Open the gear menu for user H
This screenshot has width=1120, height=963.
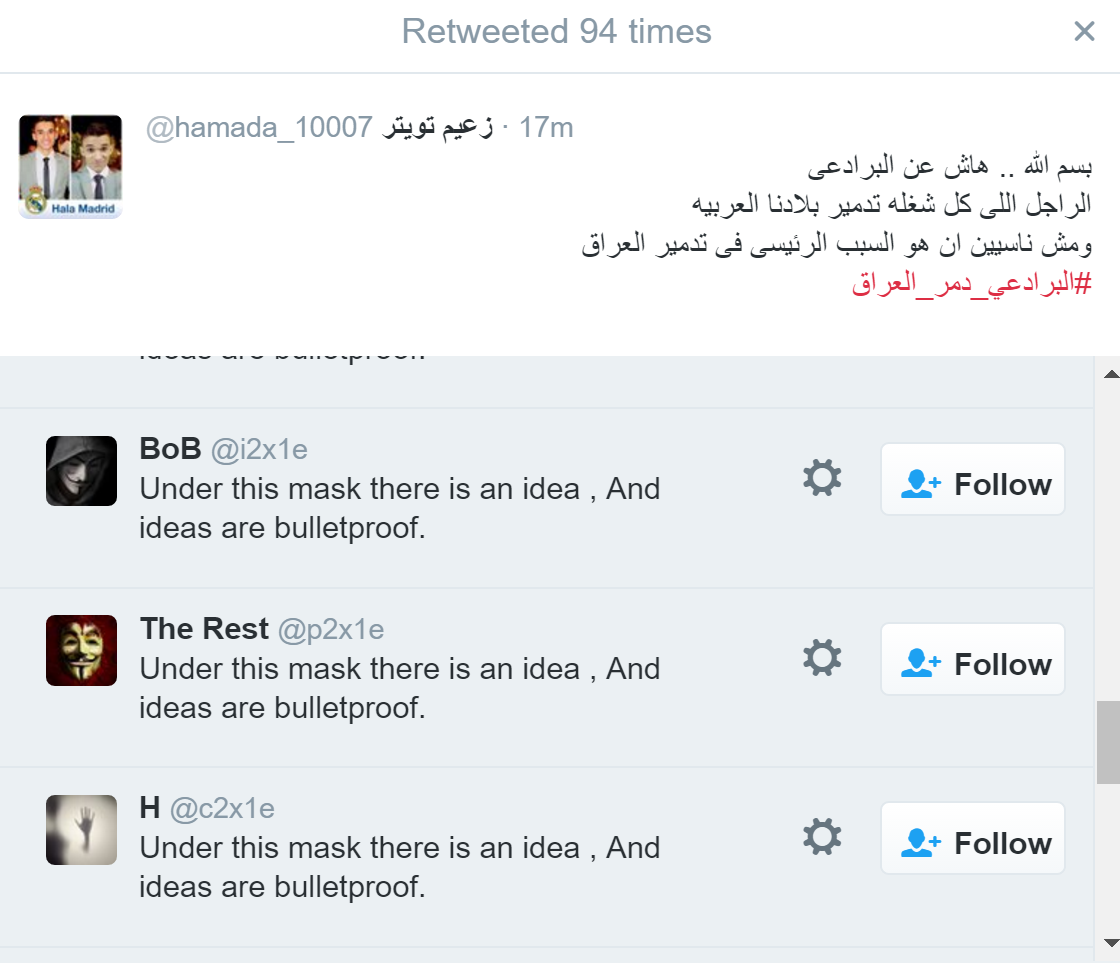click(821, 837)
